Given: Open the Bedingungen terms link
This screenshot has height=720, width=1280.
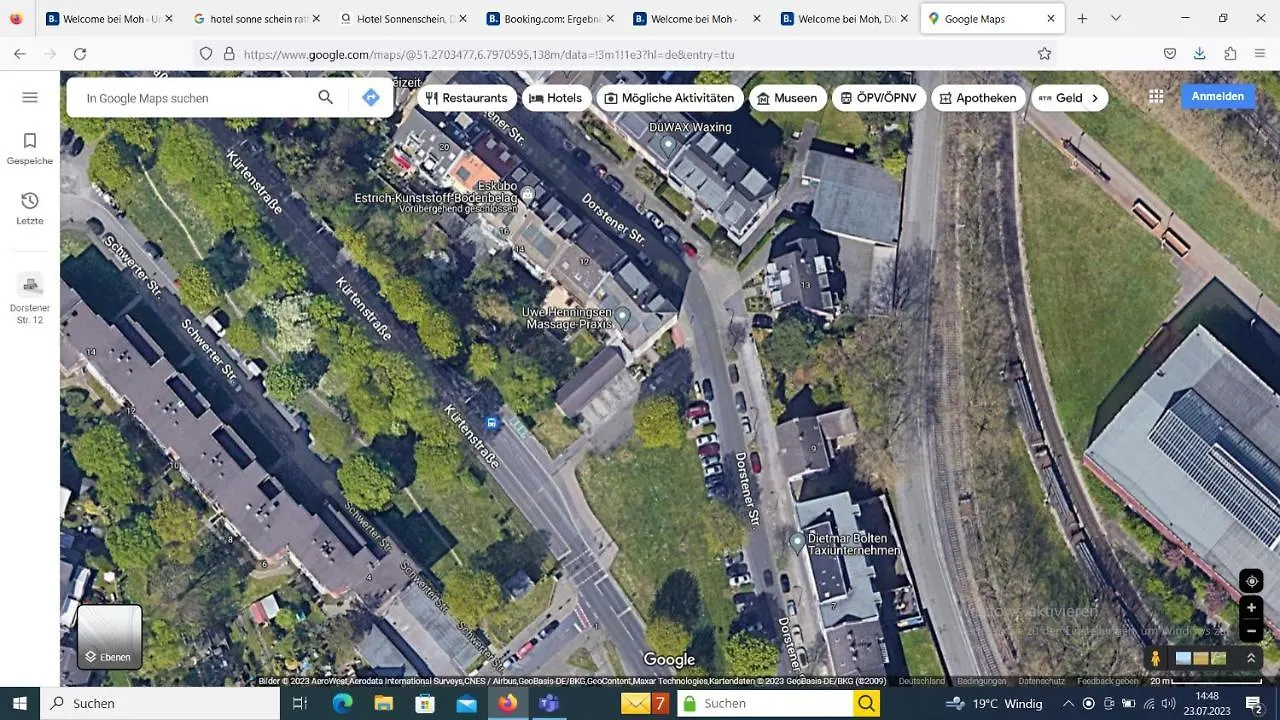Looking at the screenshot, I should click(x=982, y=681).
